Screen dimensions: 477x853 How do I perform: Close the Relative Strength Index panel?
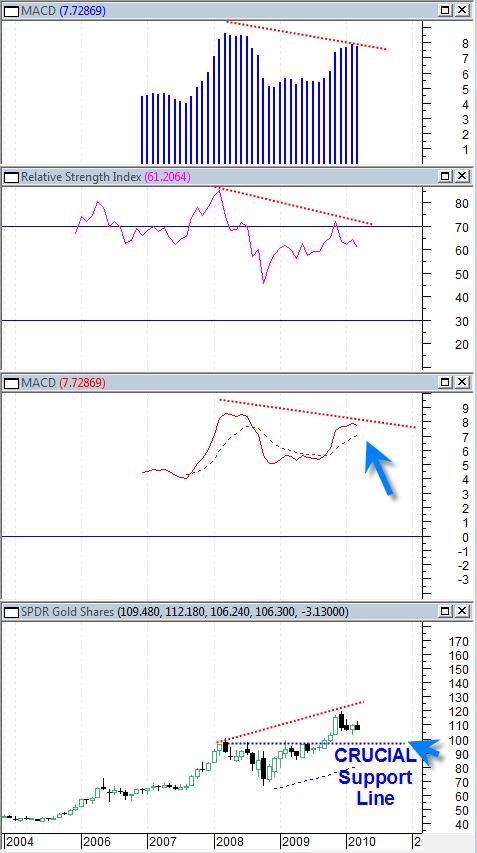461,176
